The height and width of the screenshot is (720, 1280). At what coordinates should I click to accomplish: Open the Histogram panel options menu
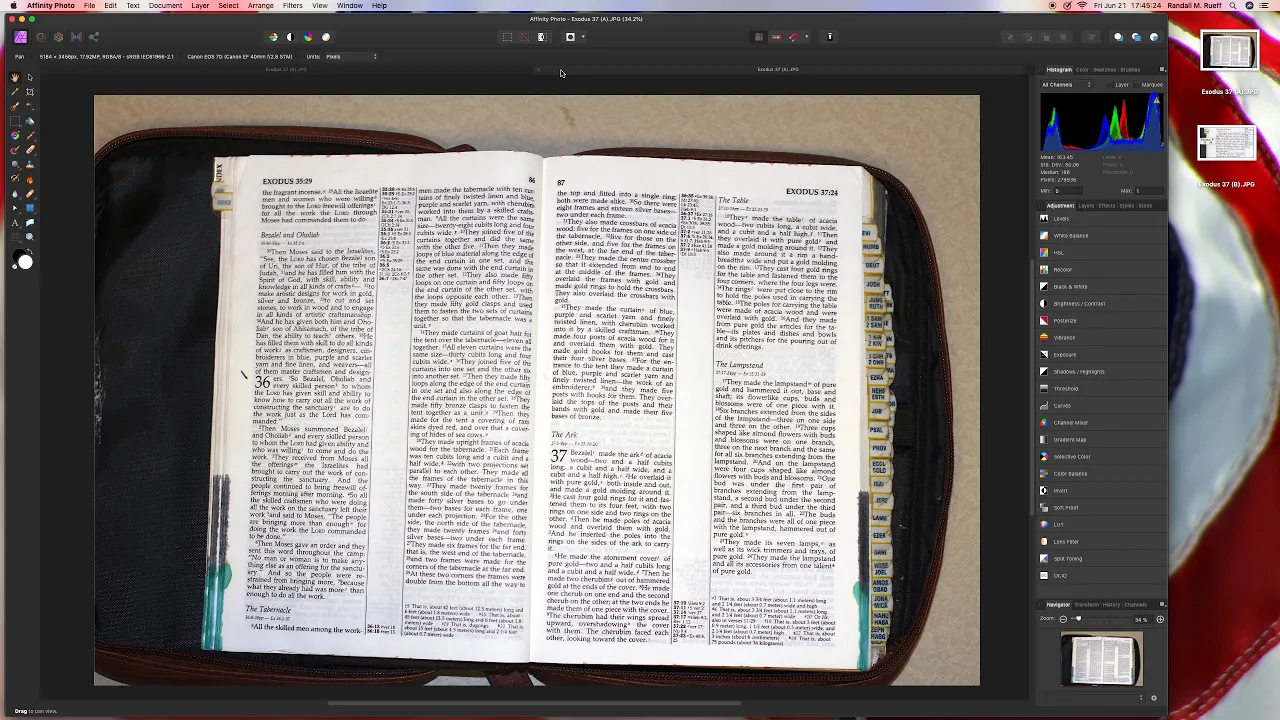(x=1162, y=70)
